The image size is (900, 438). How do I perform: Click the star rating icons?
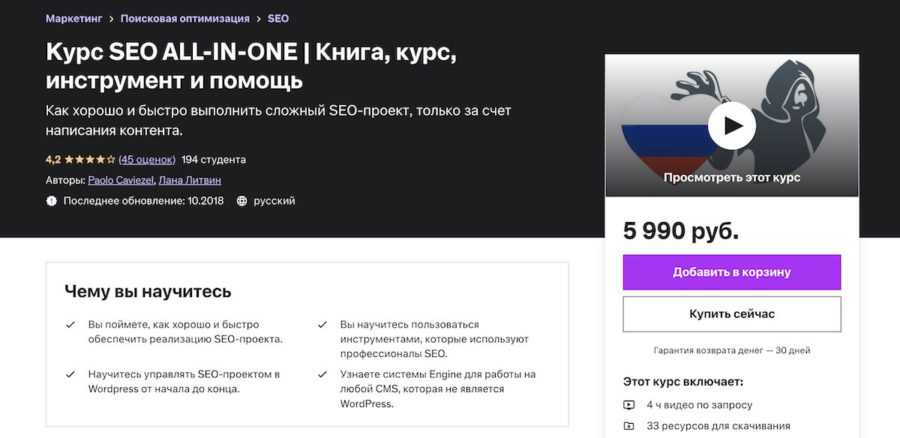click(x=90, y=159)
